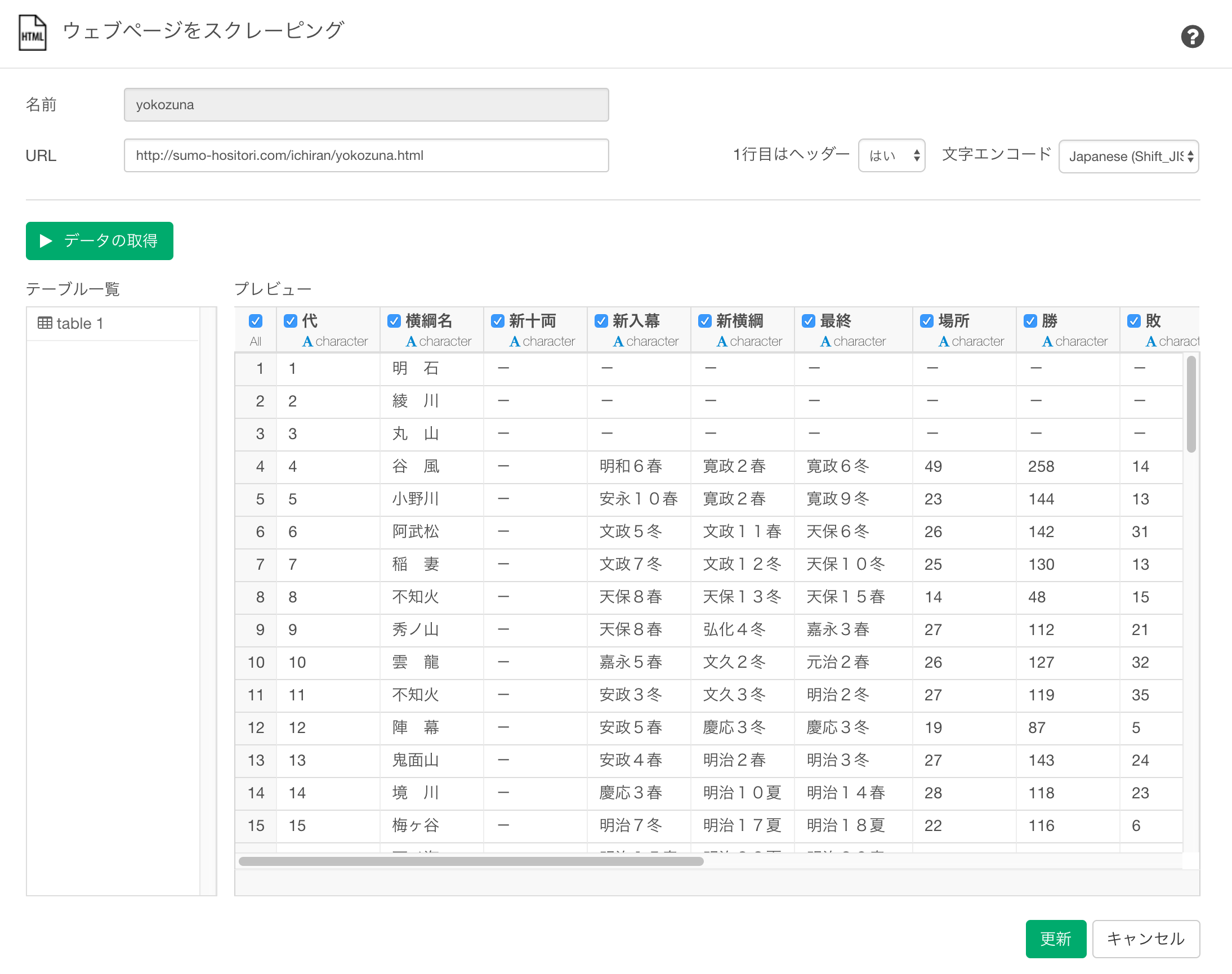Click the キャンセル button

(1145, 939)
